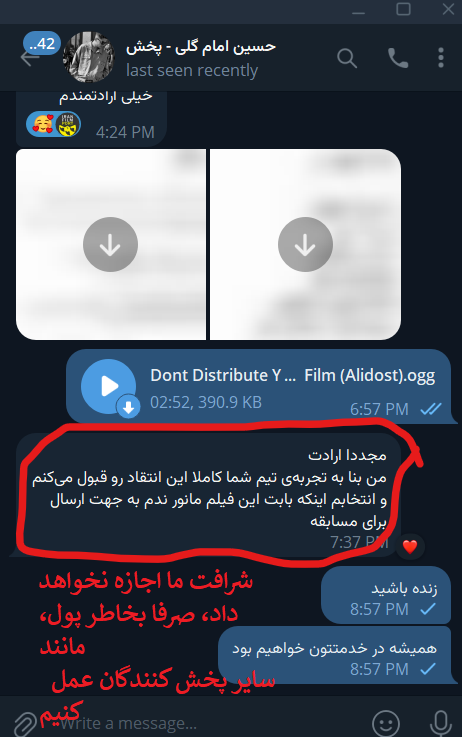Download the left blurred image
Screen dimensions: 462x737
110,244
